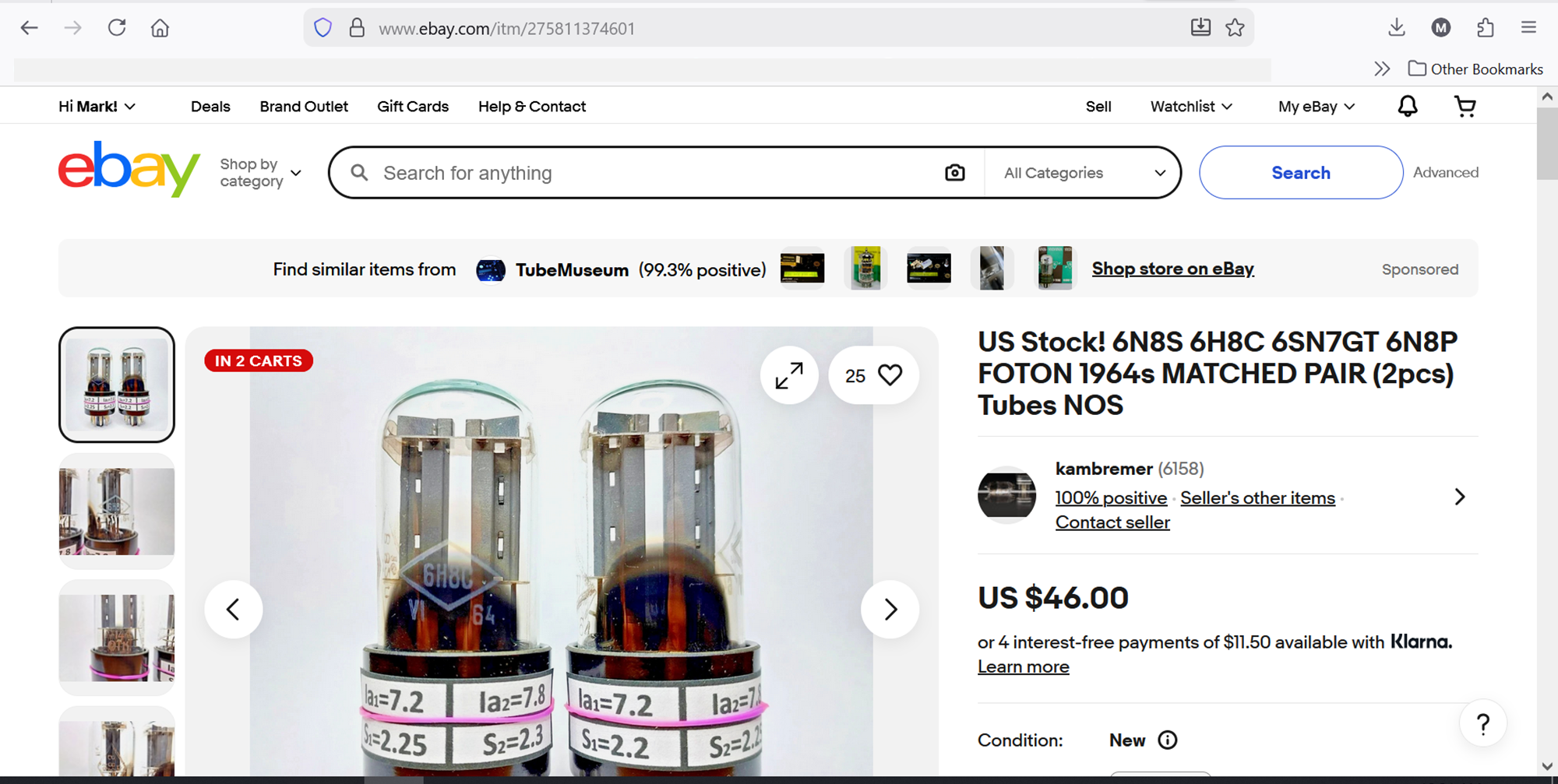Open third TubeMuseum similar item thumbnail
Viewport: 1558px width, 784px height.
(x=929, y=269)
